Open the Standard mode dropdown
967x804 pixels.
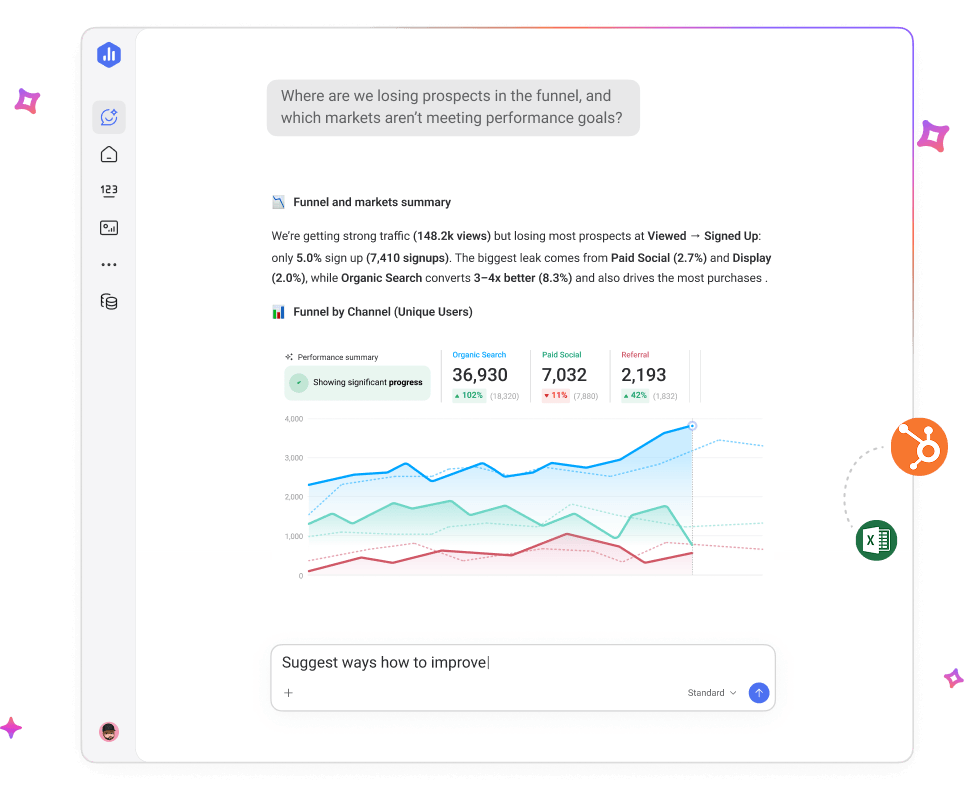(710, 692)
